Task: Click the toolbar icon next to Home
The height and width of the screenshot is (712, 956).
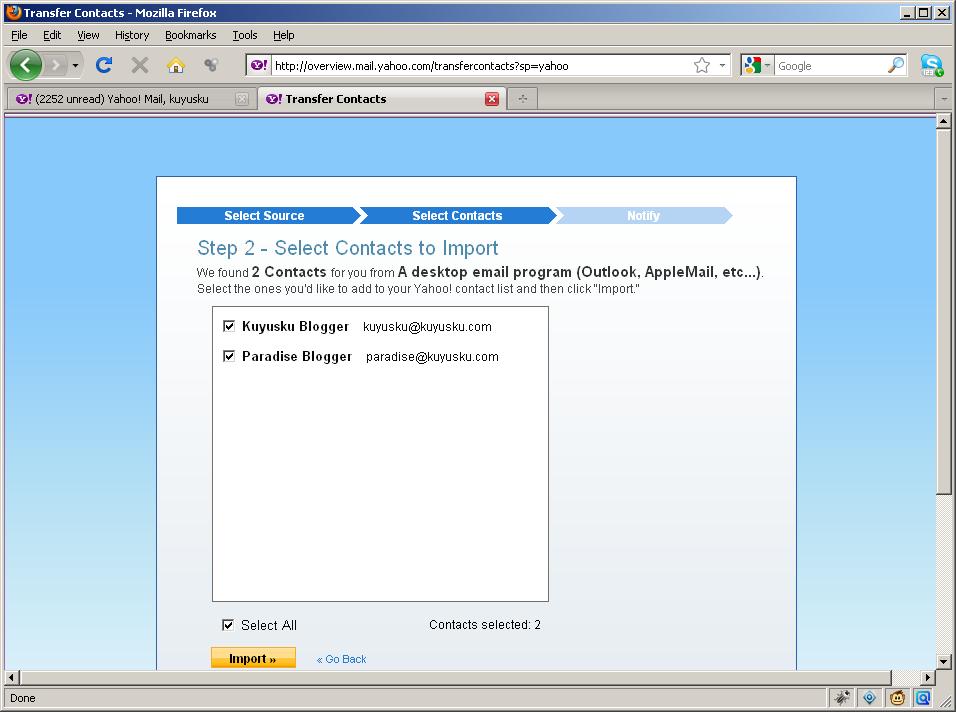Action: [211, 65]
